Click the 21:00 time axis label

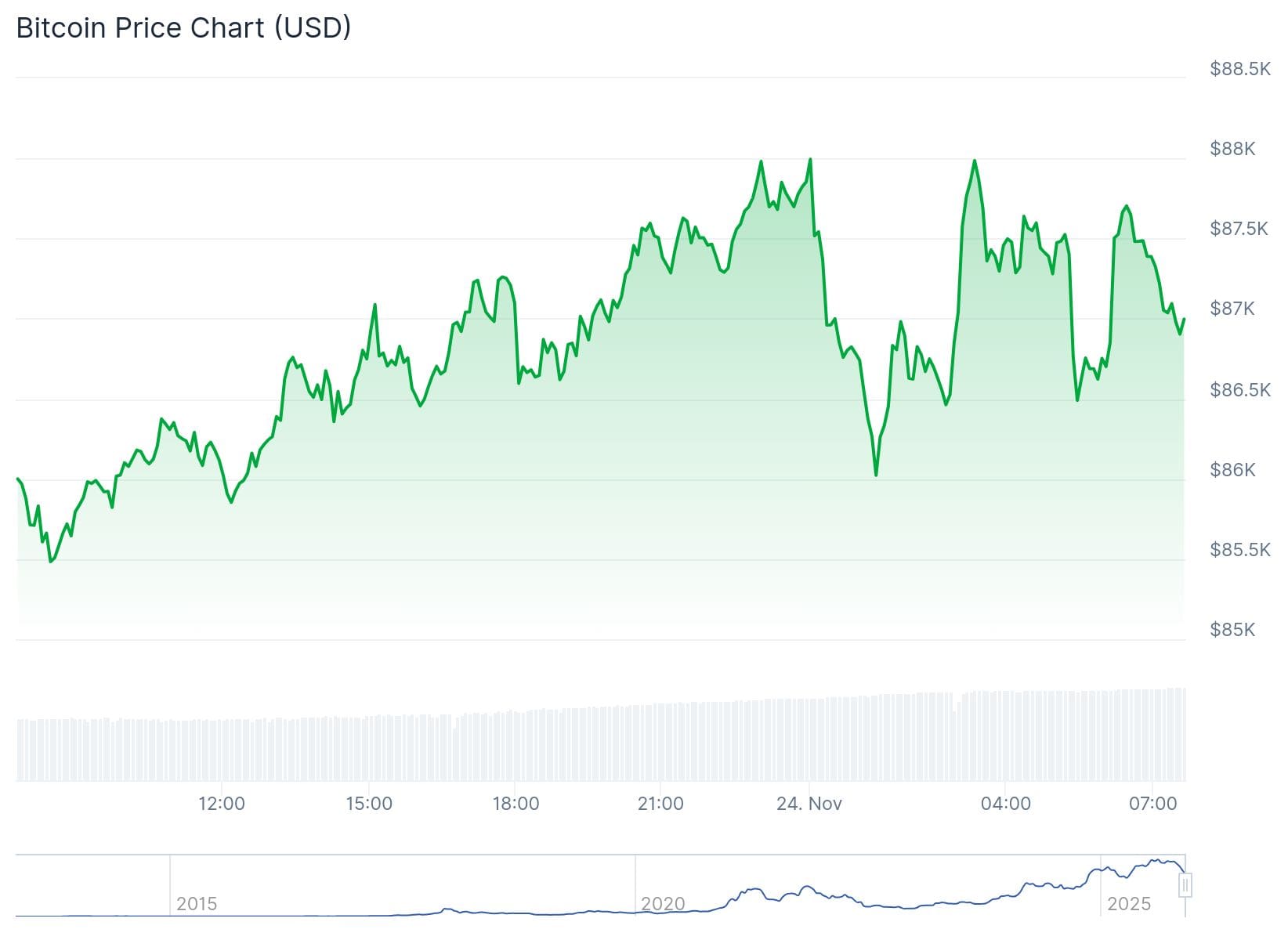(x=660, y=804)
